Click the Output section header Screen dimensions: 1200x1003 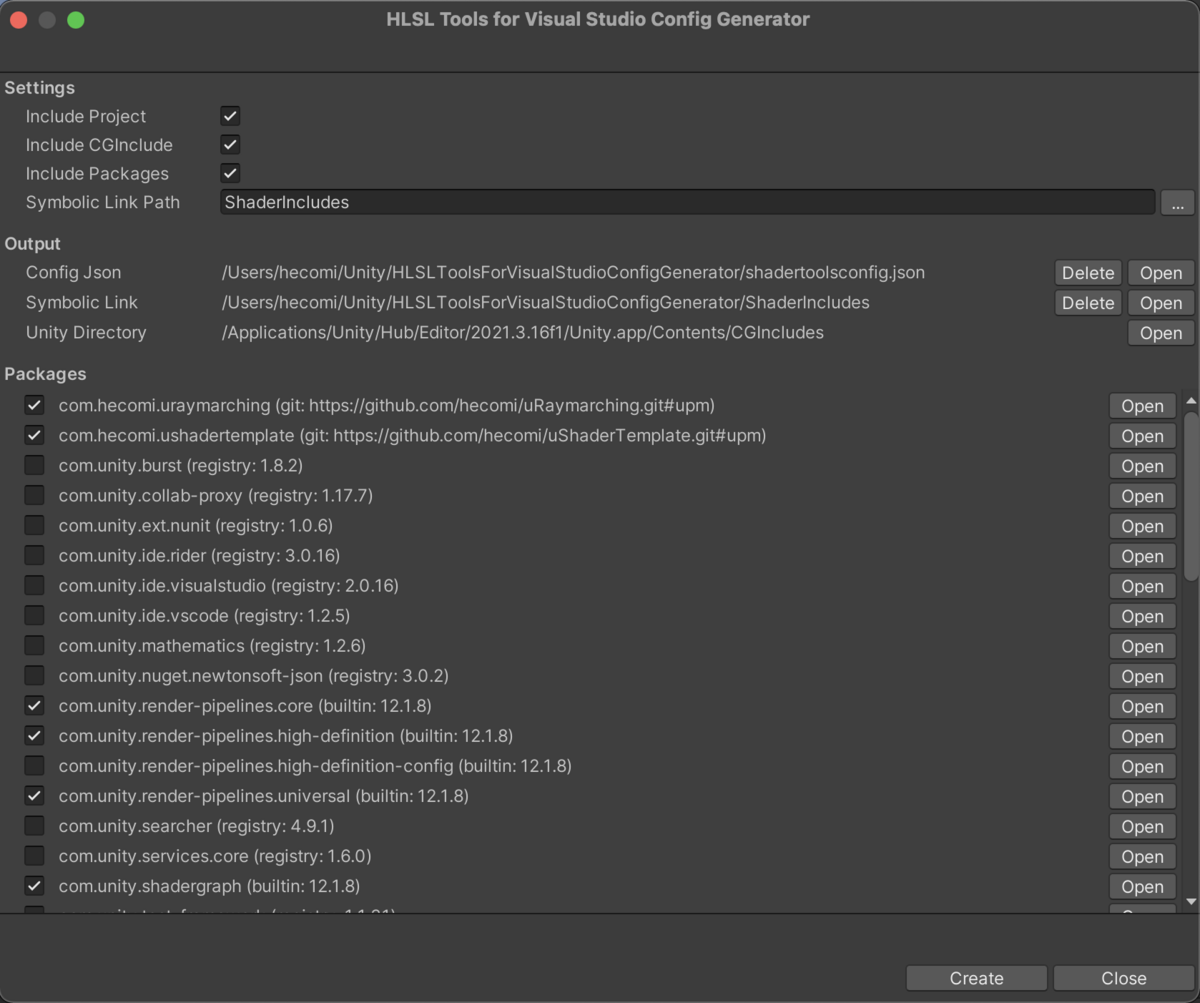tap(32, 244)
